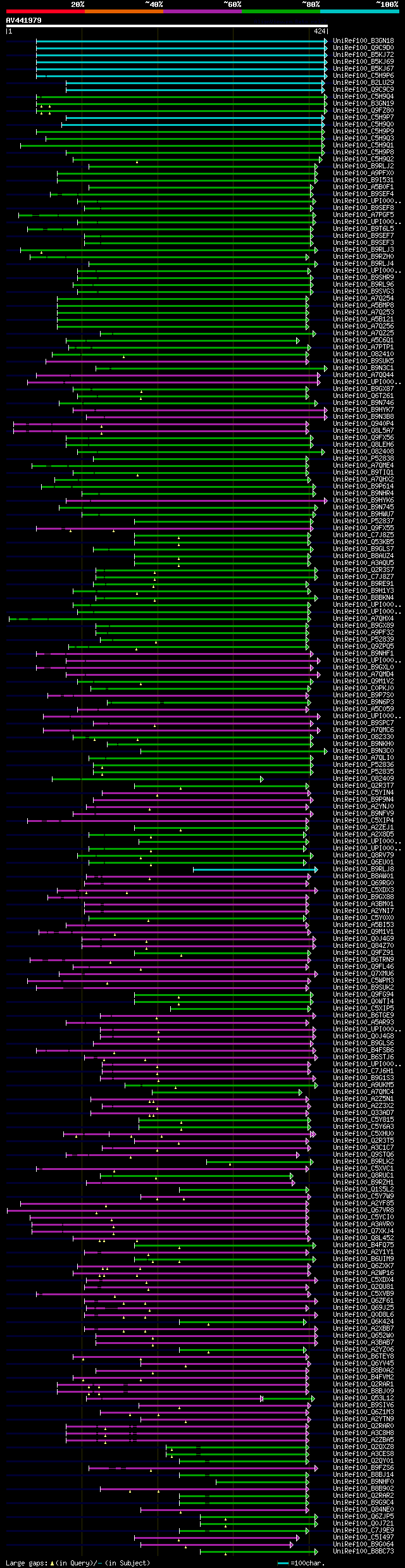Image resolution: width=405 pixels, height=1568 pixels.
Task: Select the UniRef100_Q6K424 label
Action: 363,1322
